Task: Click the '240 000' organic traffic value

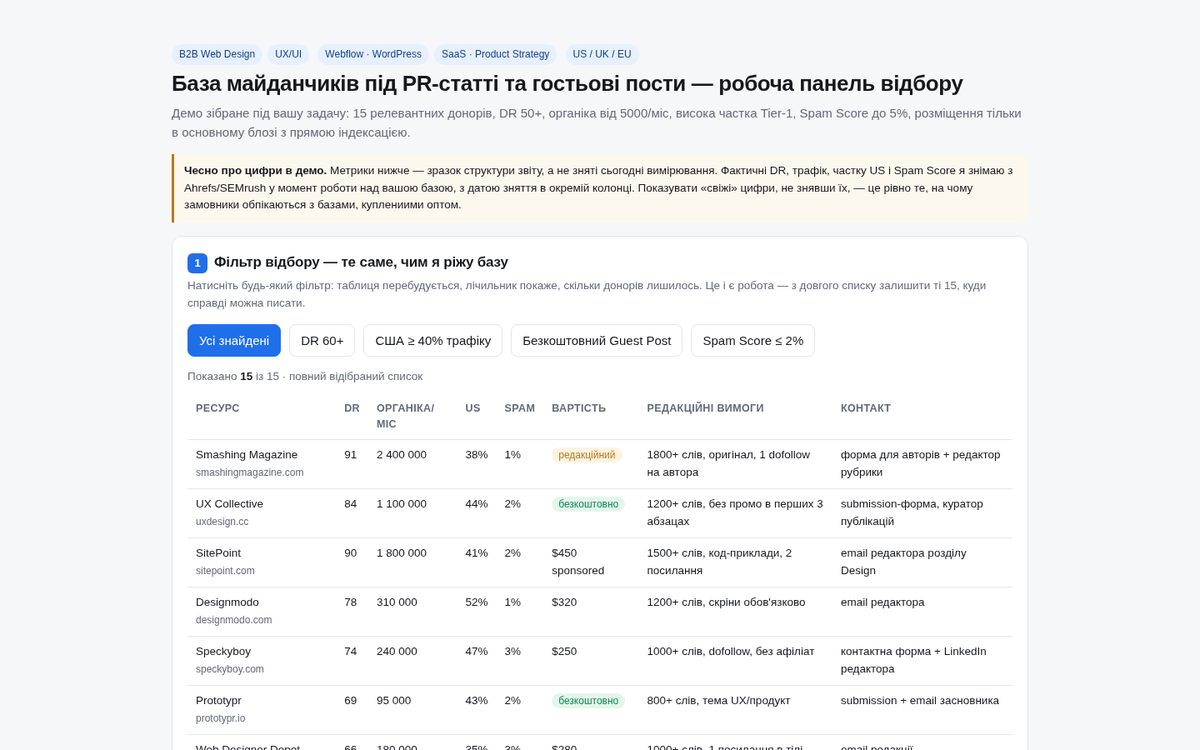Action: (x=397, y=651)
